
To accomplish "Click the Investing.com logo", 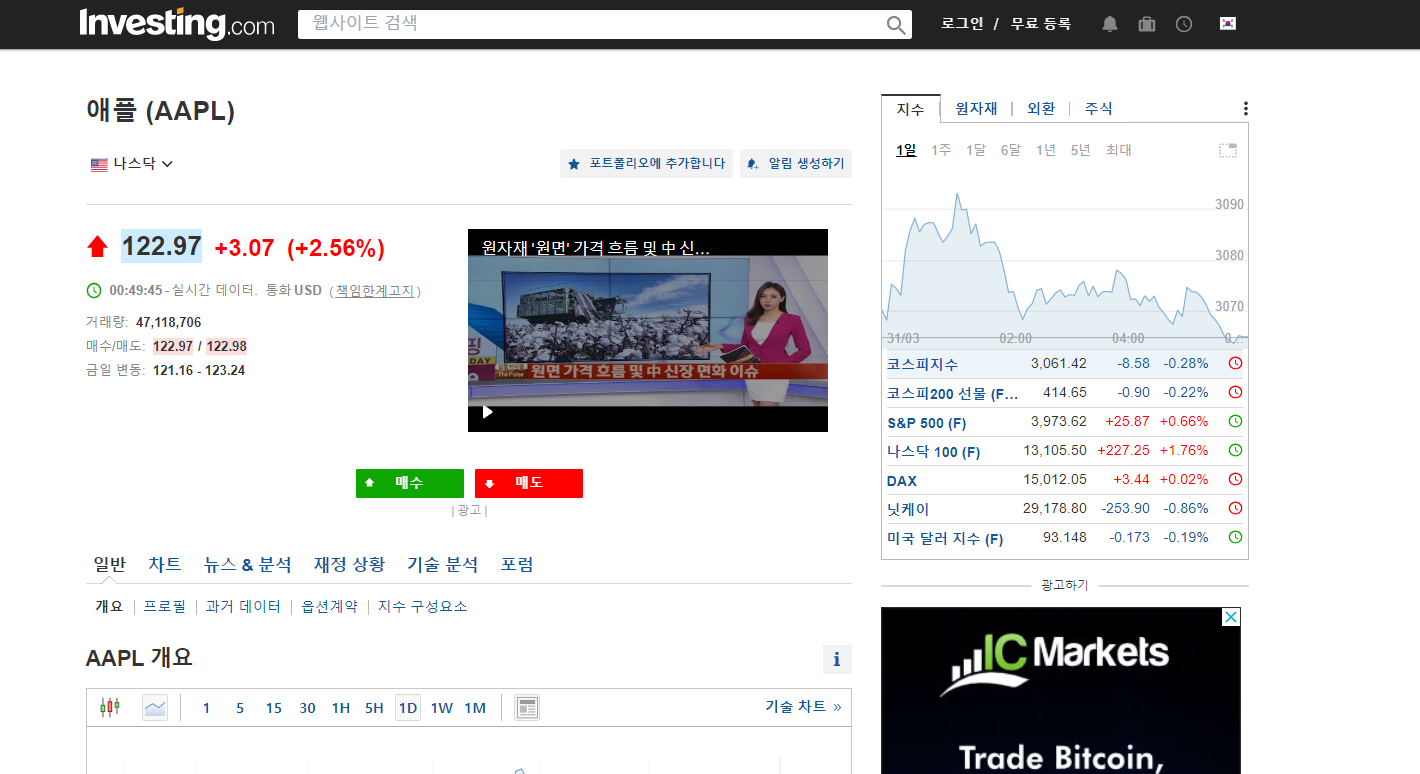I will tap(177, 23).
